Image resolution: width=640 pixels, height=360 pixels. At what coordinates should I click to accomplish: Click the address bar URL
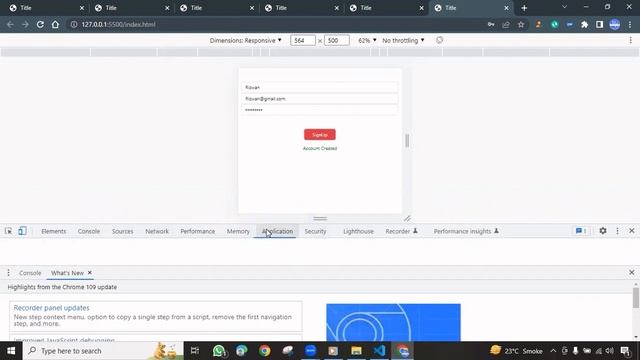click(x=118, y=24)
